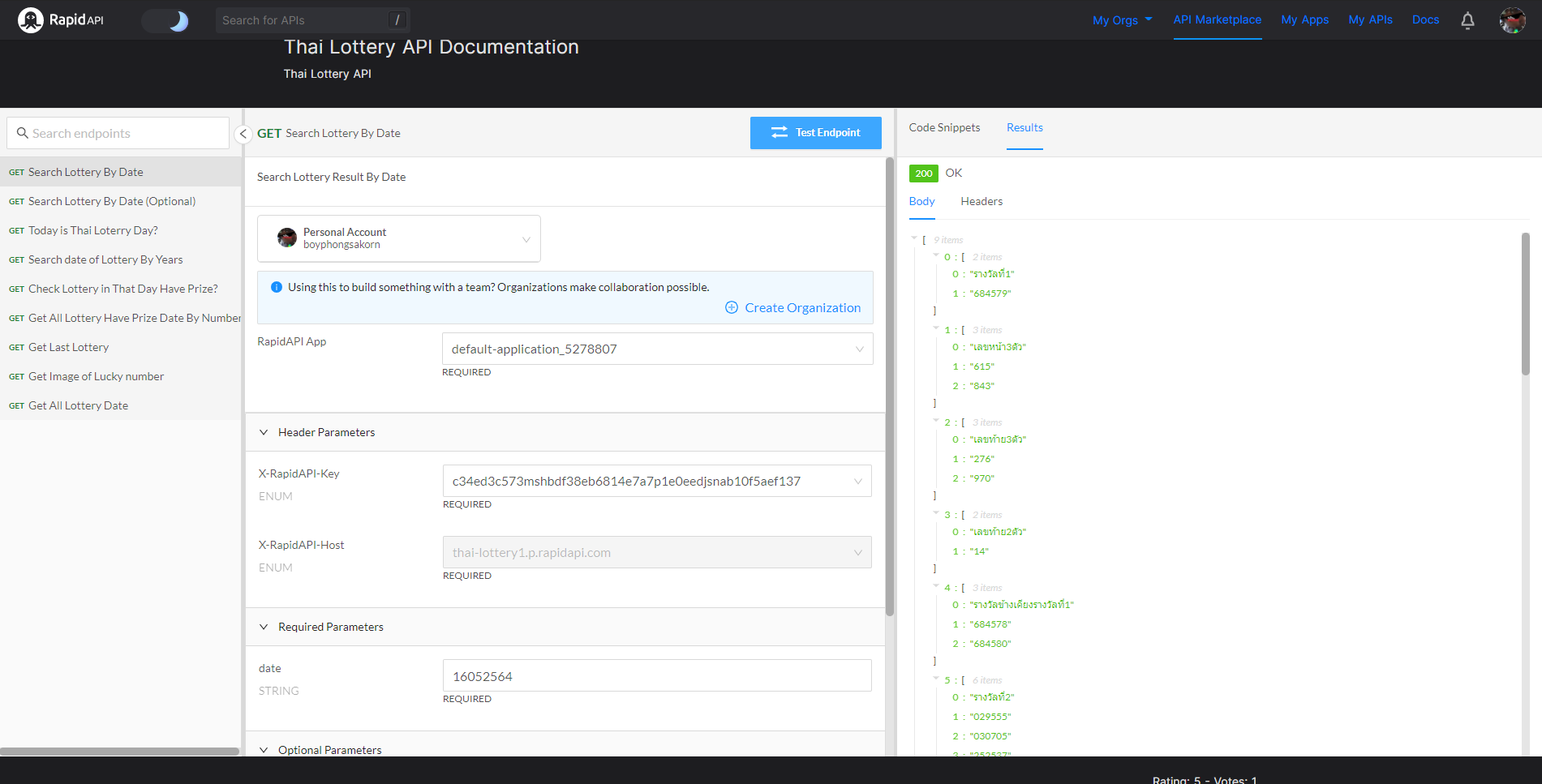Click the Create Organization link
1542x784 pixels.
point(802,308)
